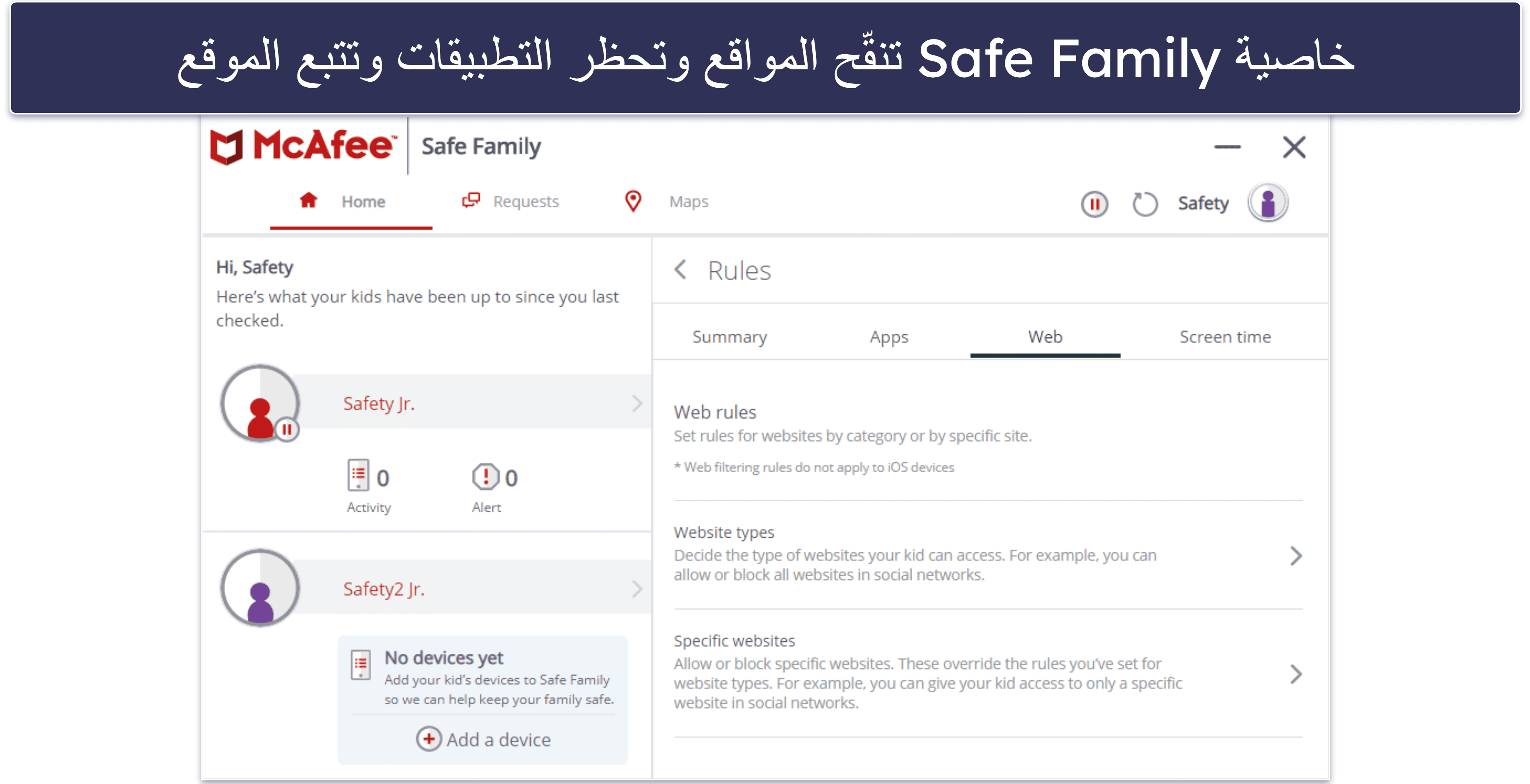Open Specific websites with its chevron
1530x784 pixels.
tap(1296, 674)
